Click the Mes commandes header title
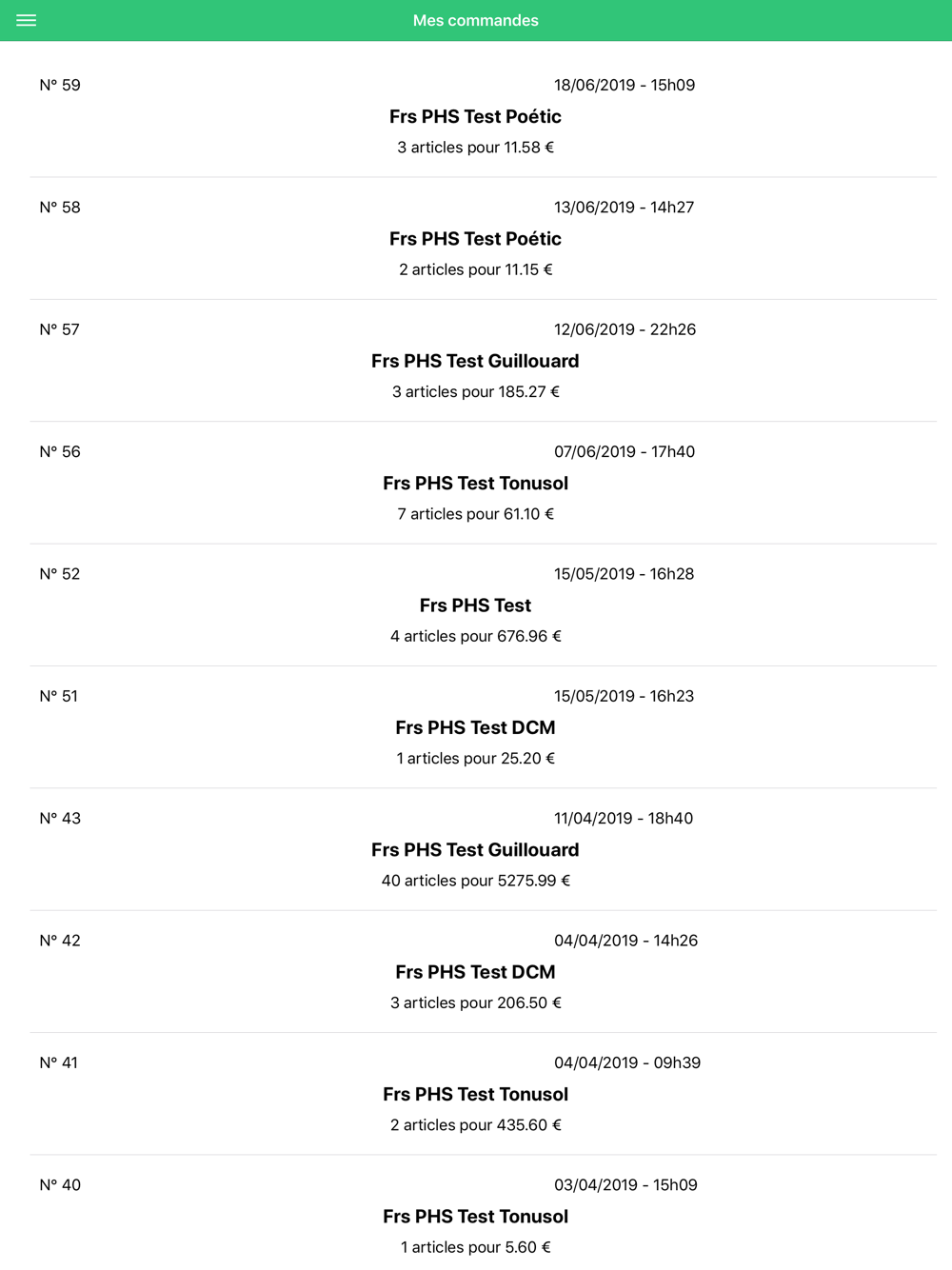This screenshot has width=952, height=1270. pos(476,20)
